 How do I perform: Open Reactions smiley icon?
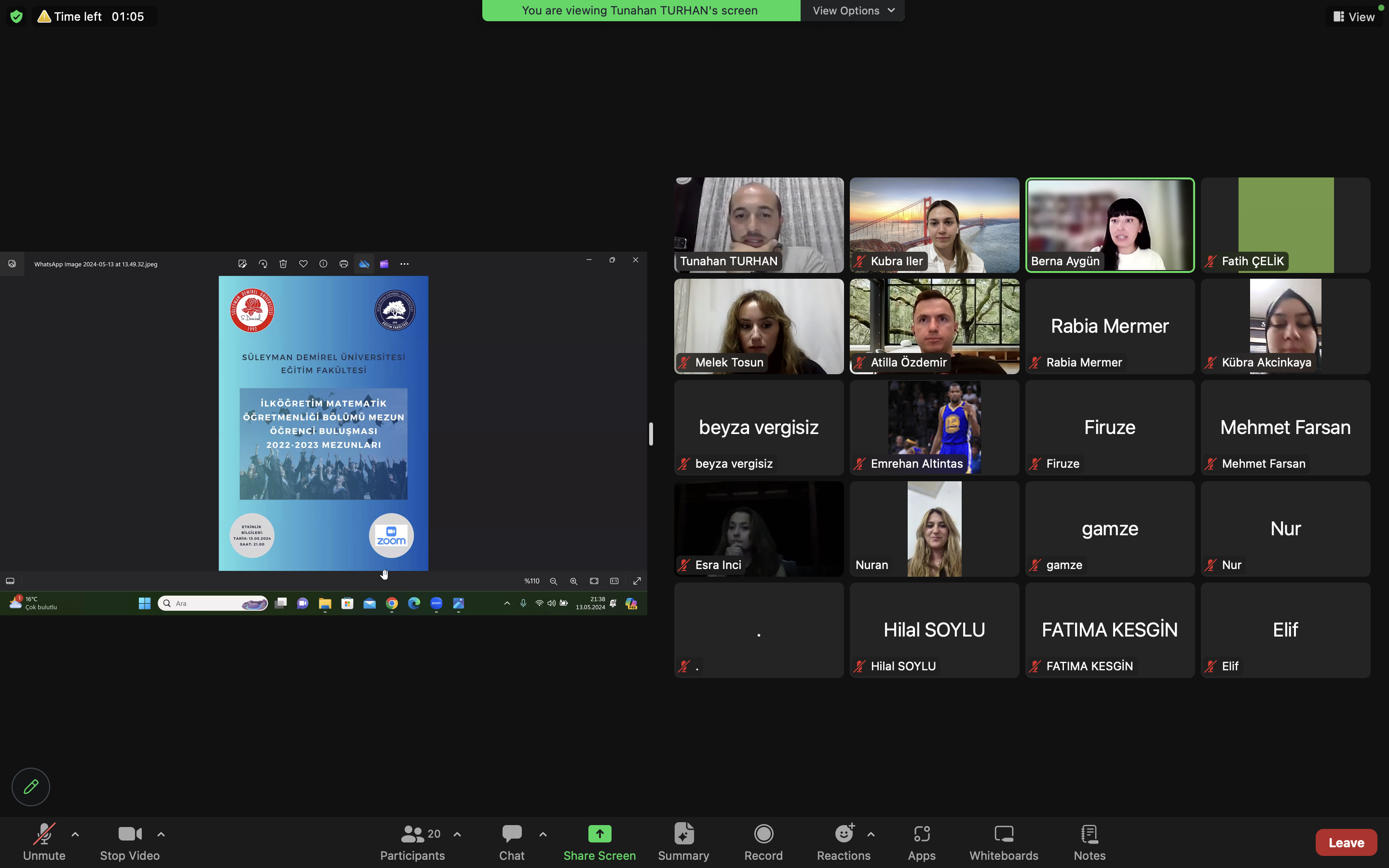[x=844, y=834]
